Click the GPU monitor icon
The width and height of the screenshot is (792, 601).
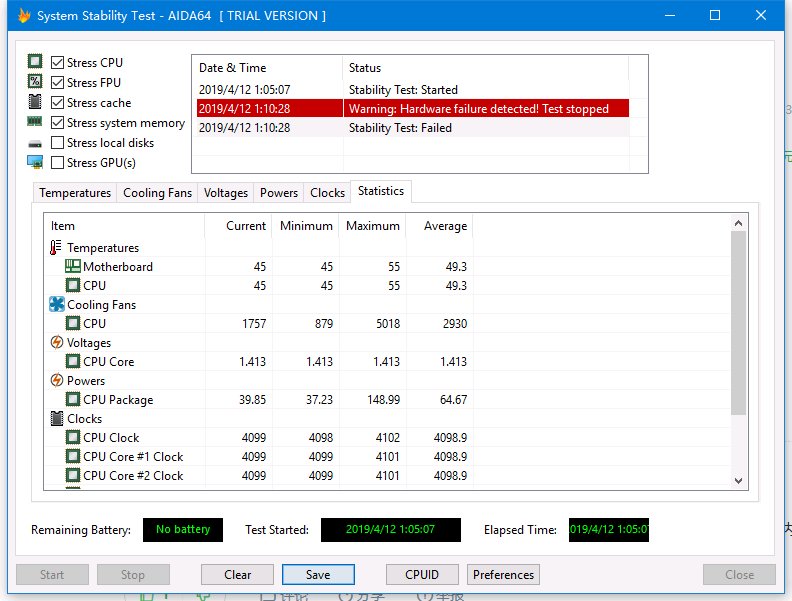pos(35,162)
